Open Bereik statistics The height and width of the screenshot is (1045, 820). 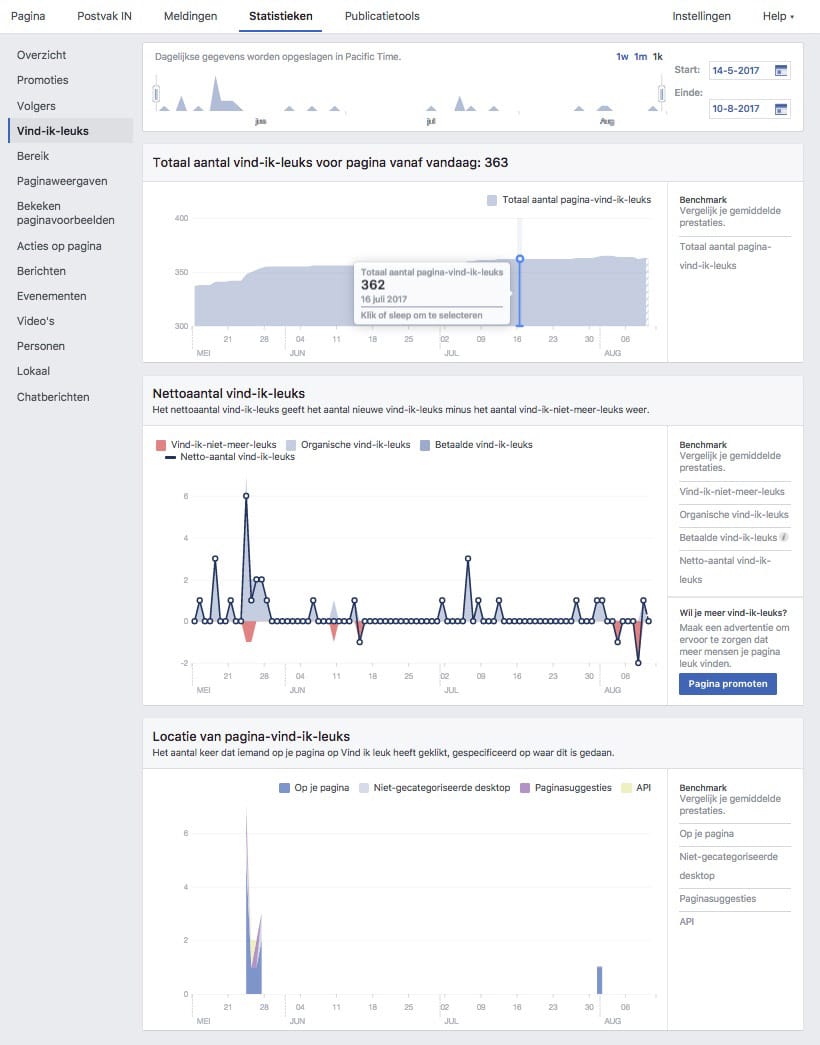coord(33,156)
